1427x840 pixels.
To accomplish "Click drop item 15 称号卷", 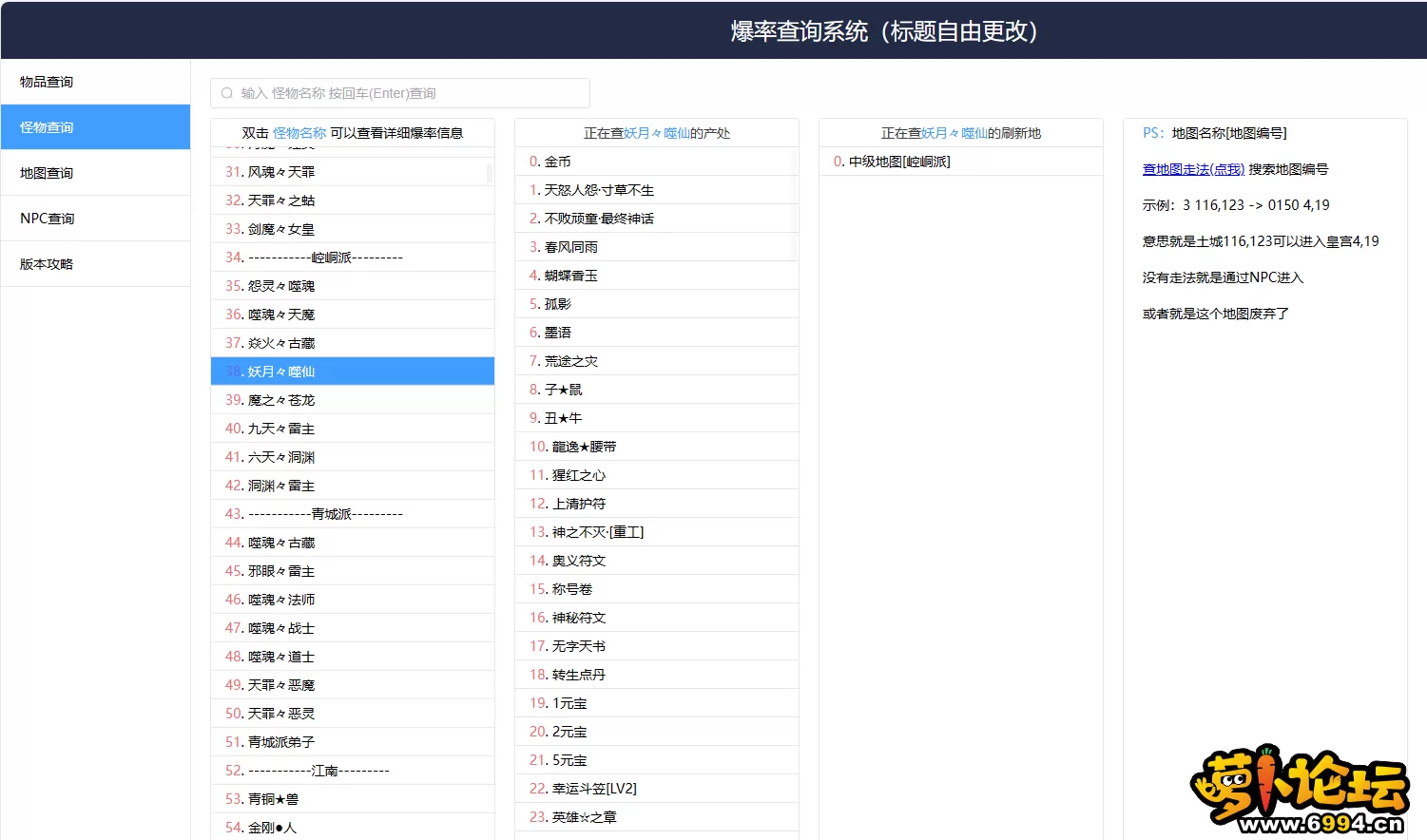I will coord(657,589).
